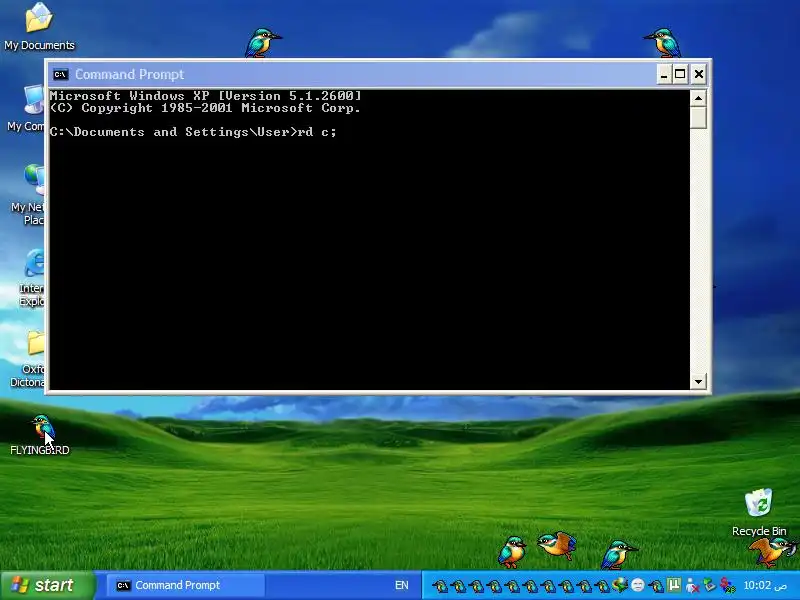Click the 'rd c;' command line text
The height and width of the screenshot is (600, 800).
317,132
